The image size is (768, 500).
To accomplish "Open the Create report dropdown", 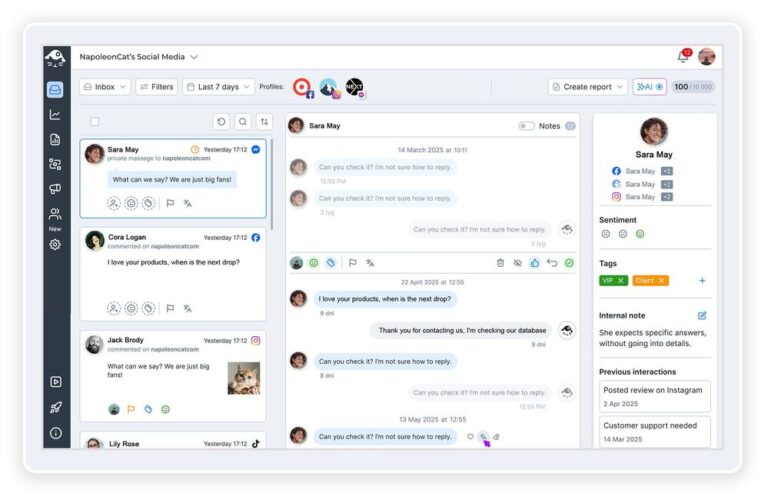I will (x=587, y=87).
